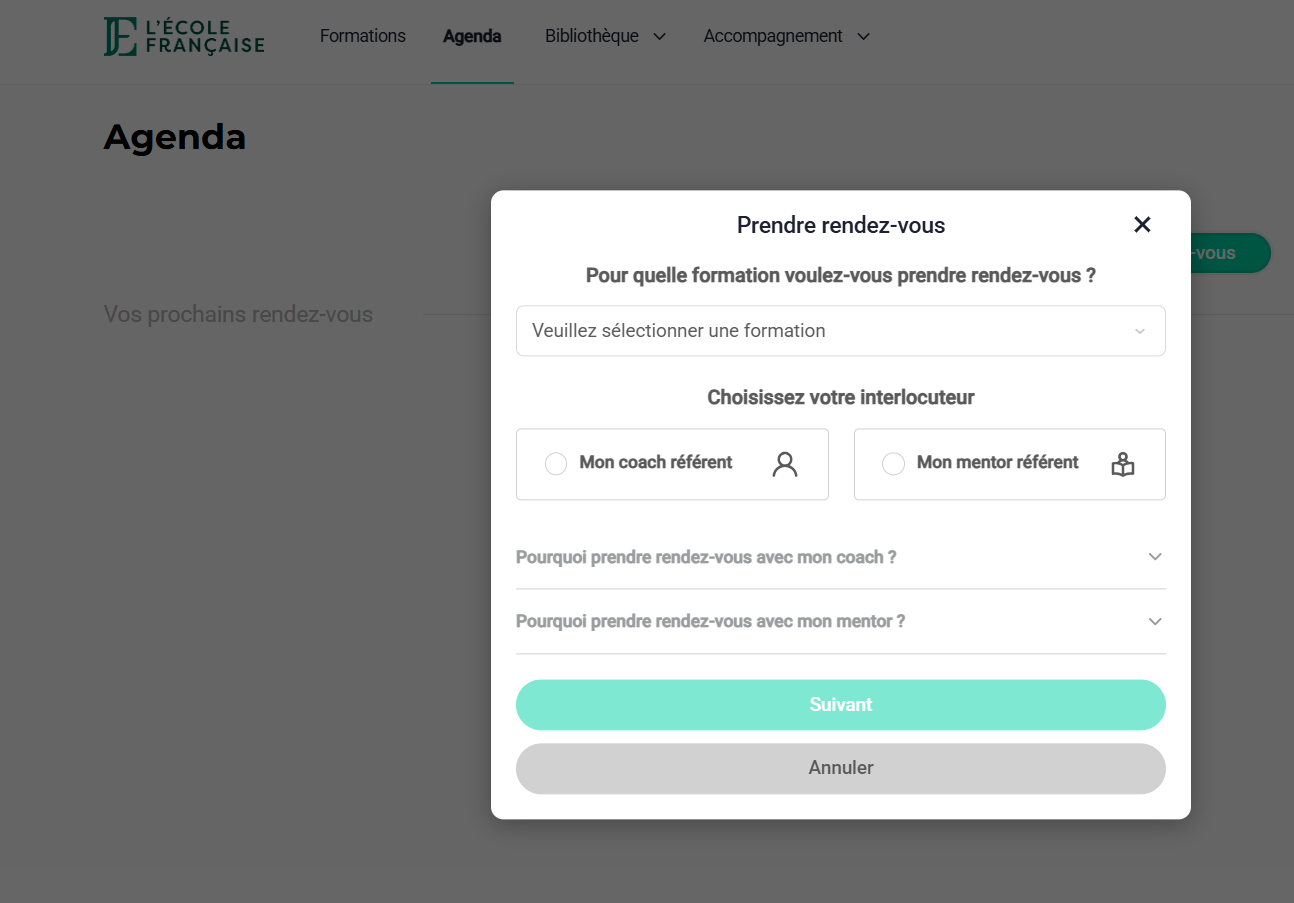Click the Bibliothèque chevron arrow
Screen dimensions: 1294x903
[x=660, y=37]
